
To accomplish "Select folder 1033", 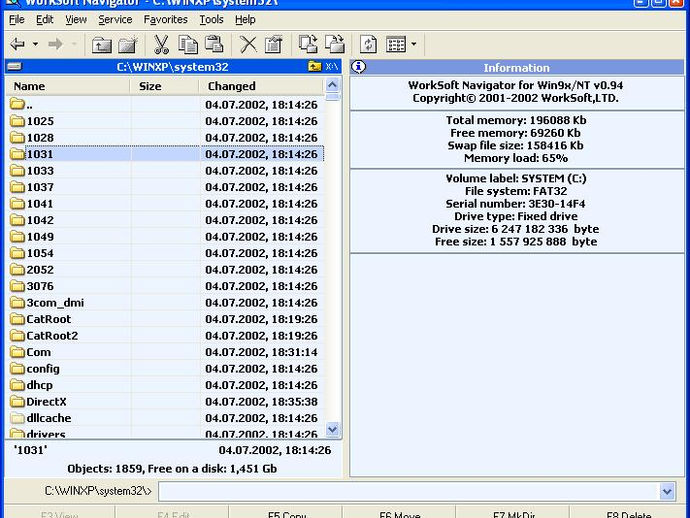I will (x=165, y=171).
